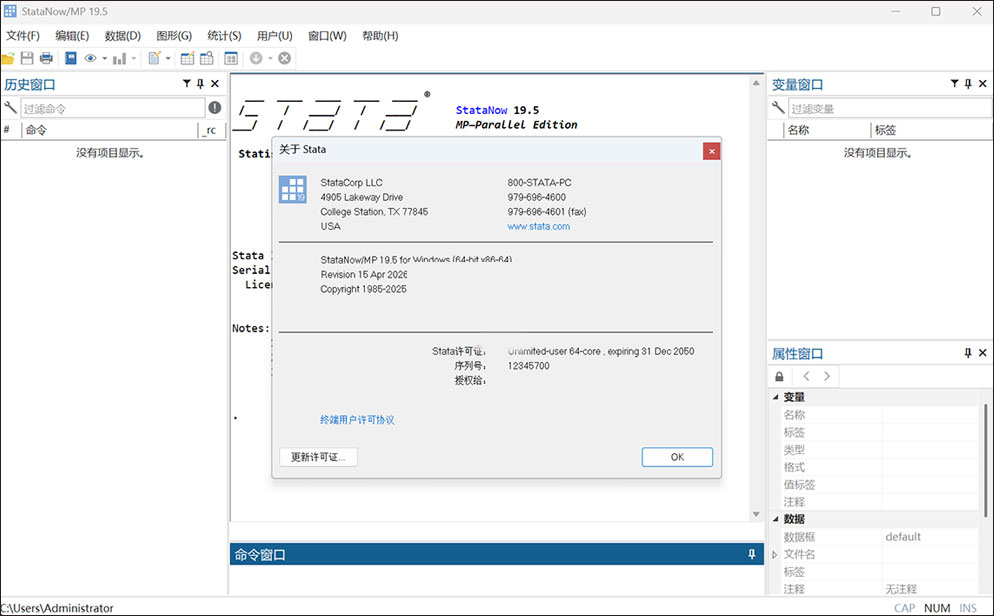Pin the 历史窗口 panel
This screenshot has height=616, width=994.
coord(200,84)
